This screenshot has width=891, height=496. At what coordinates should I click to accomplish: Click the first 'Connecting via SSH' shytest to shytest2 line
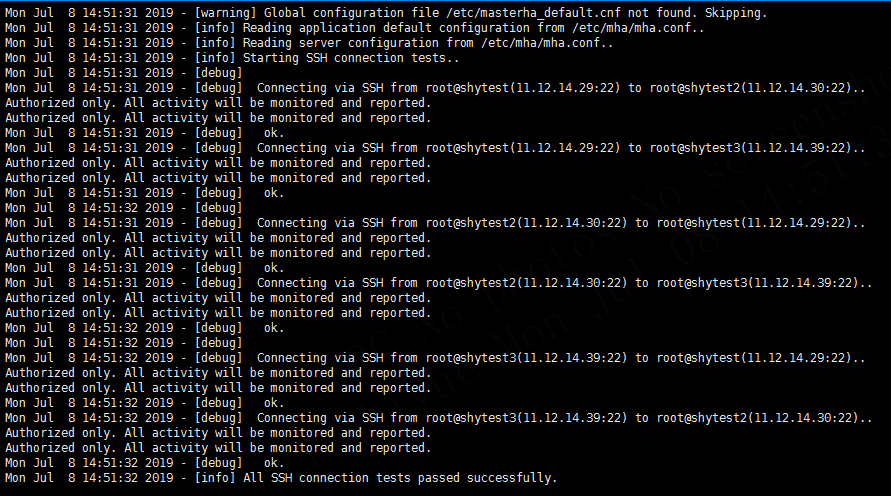[435, 87]
